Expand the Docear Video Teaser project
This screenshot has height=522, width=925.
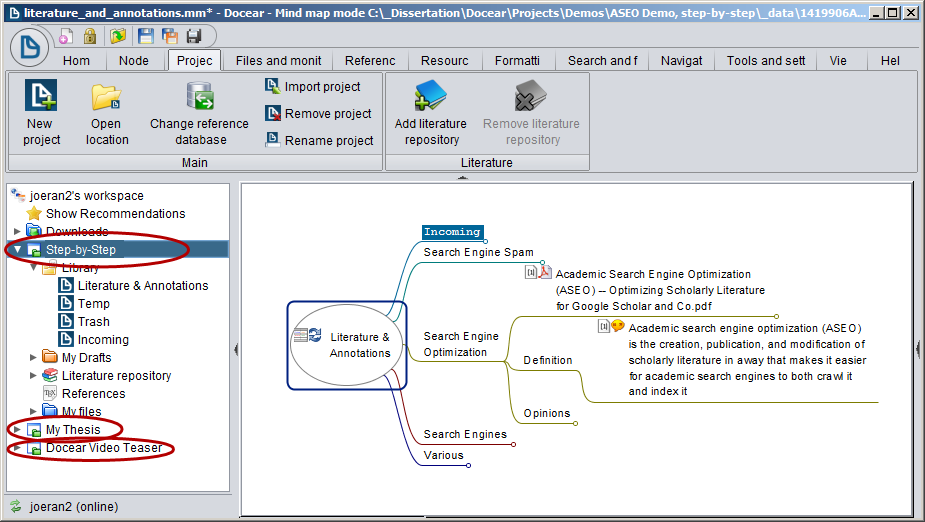pos(17,448)
